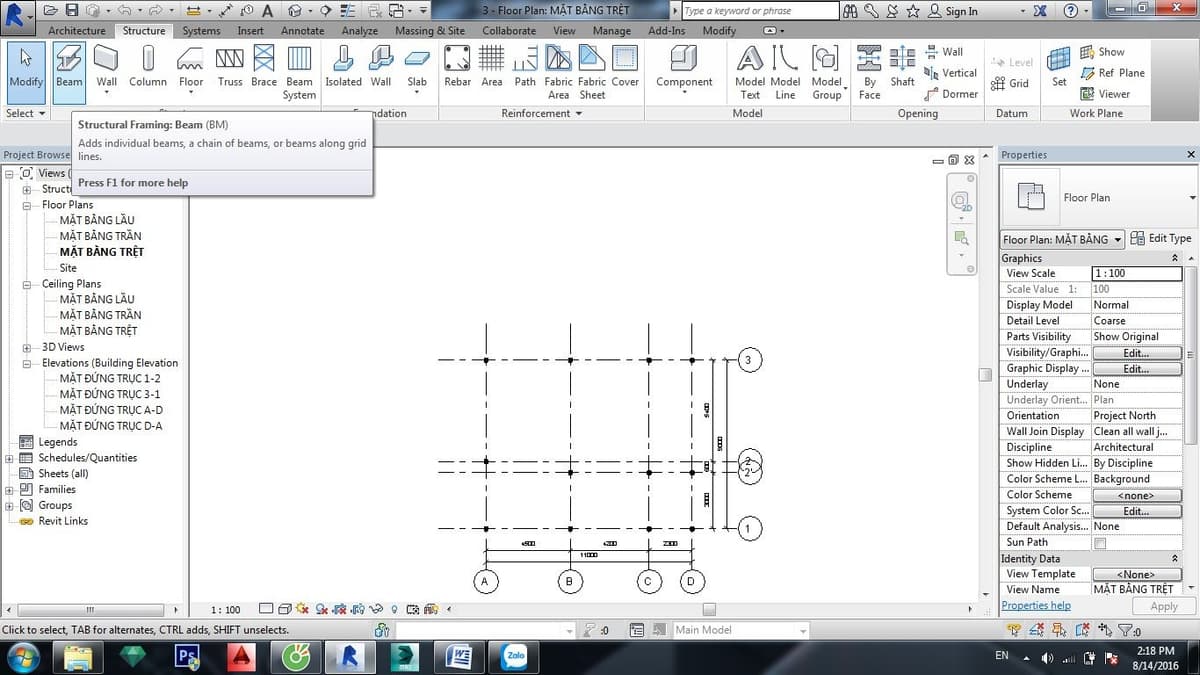Click the Dormer opening tool
Screen dimensions: 1200x675
951,94
